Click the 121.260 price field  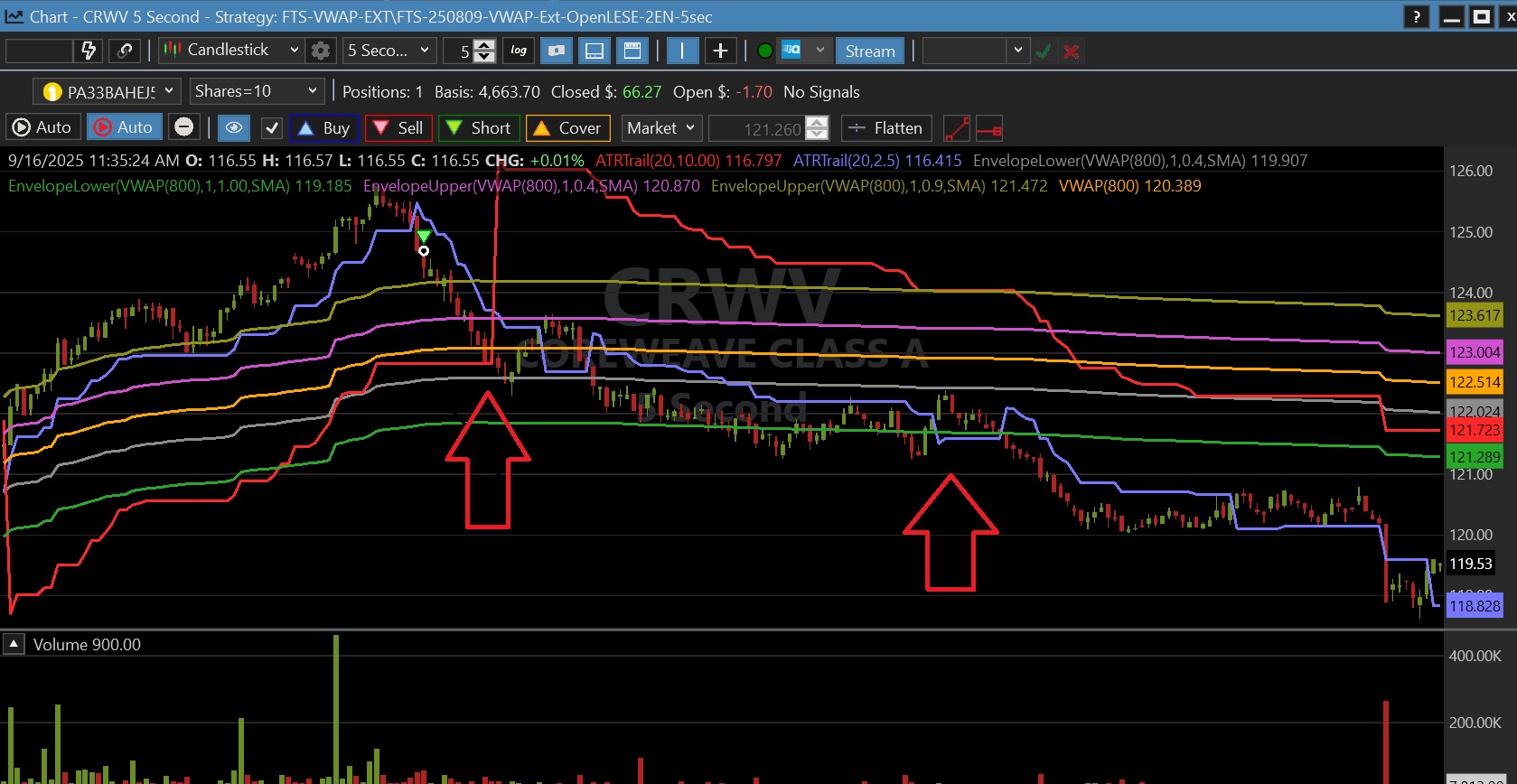(x=757, y=129)
